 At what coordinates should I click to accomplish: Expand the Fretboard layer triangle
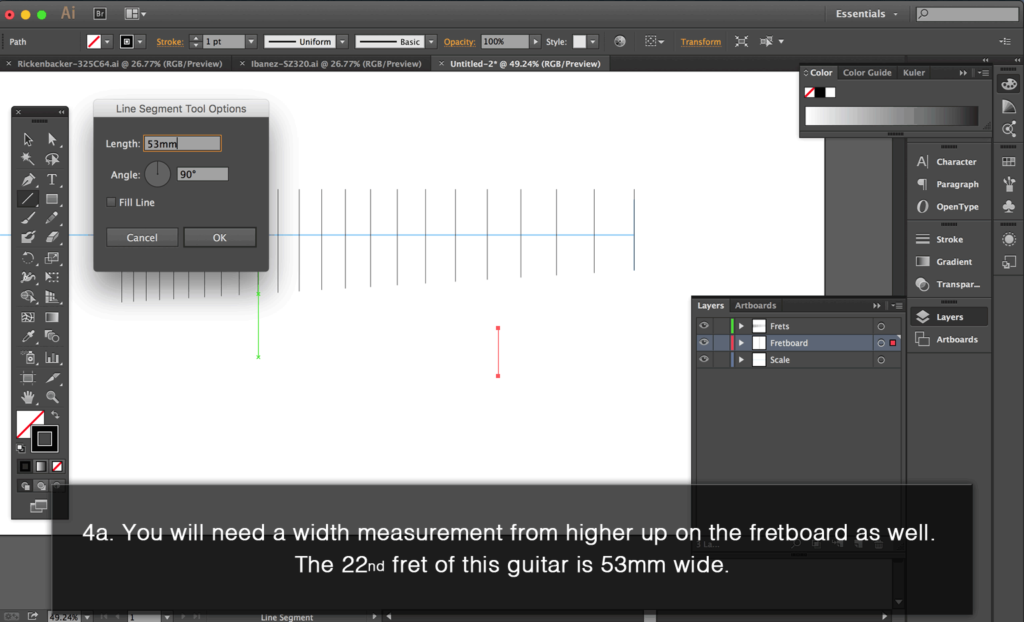click(x=741, y=343)
